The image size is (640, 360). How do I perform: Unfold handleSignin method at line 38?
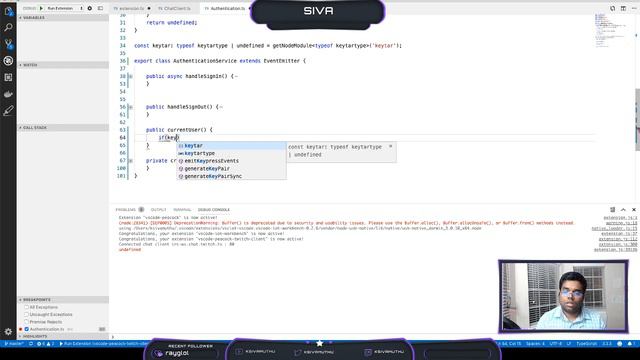coord(131,76)
